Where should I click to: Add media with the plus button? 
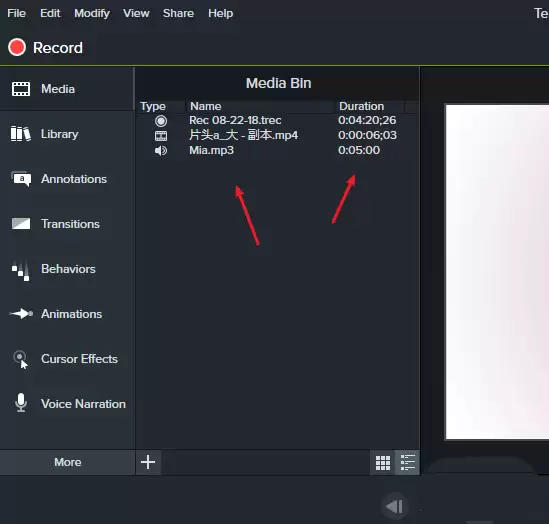[148, 462]
